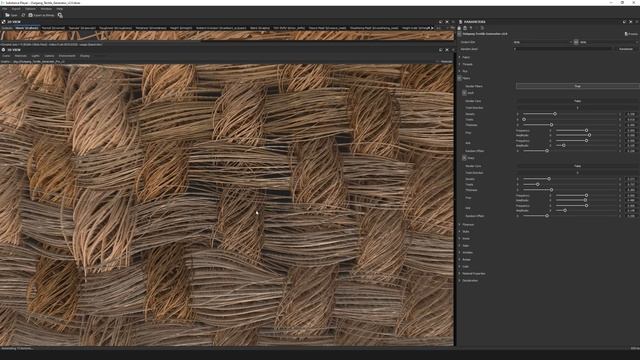
Task: Click the close icon of the 2D View panel
Action: click(x=447, y=22)
